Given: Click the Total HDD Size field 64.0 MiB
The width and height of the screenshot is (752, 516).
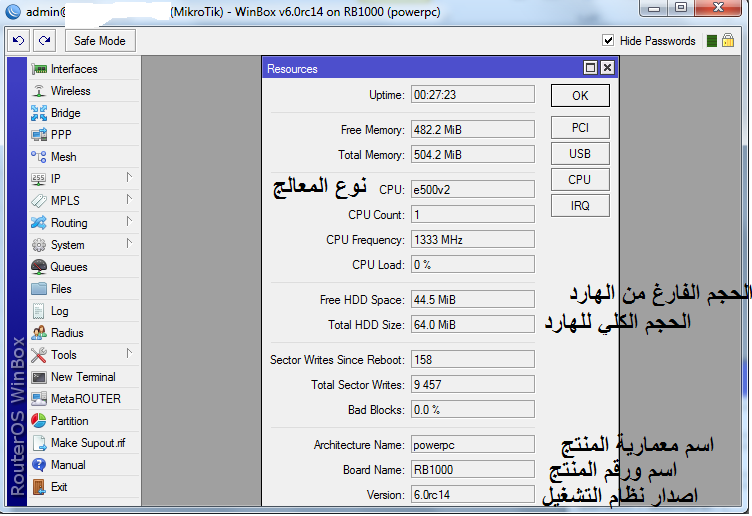Looking at the screenshot, I should (473, 324).
